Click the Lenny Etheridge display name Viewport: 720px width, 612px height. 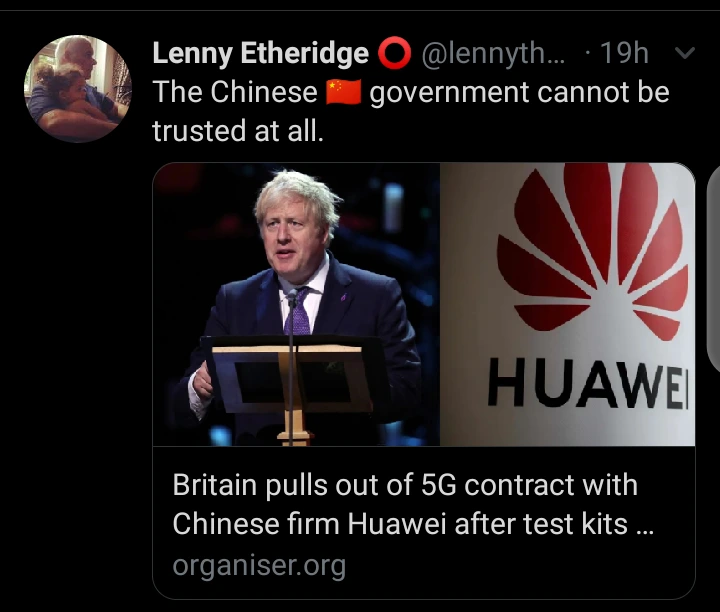260,53
